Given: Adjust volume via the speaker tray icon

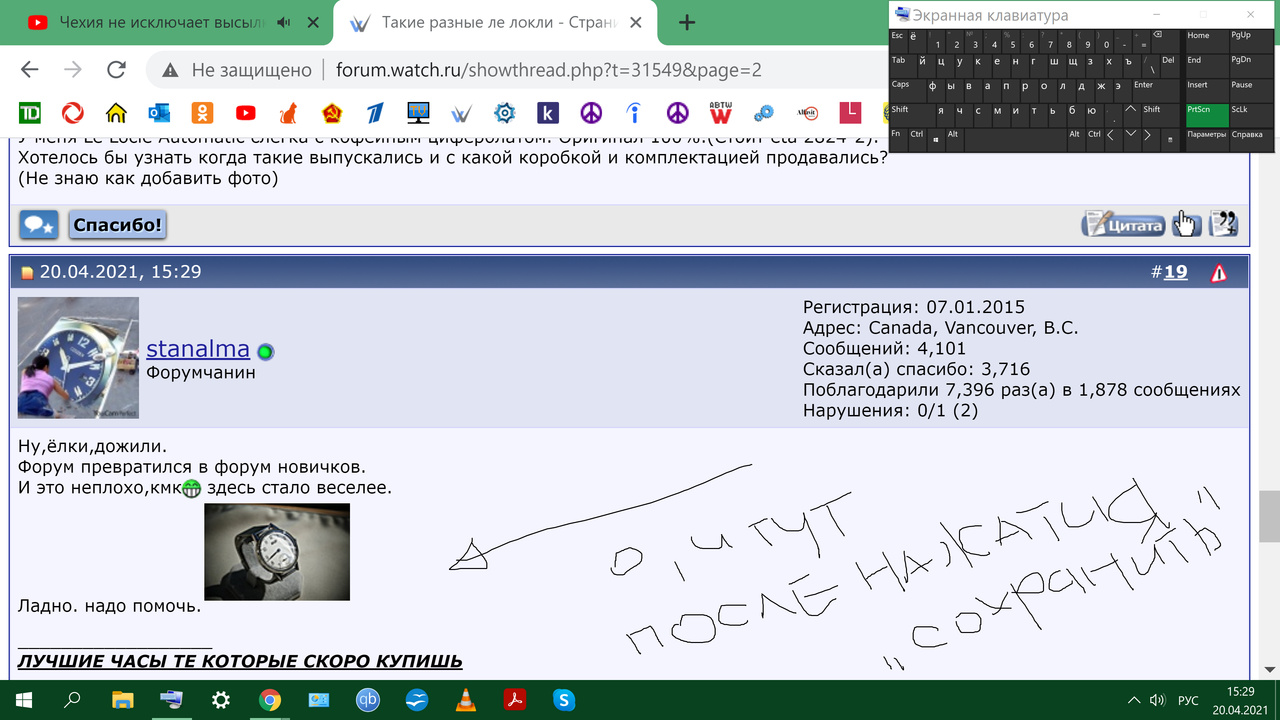Looking at the screenshot, I should tap(1157, 700).
